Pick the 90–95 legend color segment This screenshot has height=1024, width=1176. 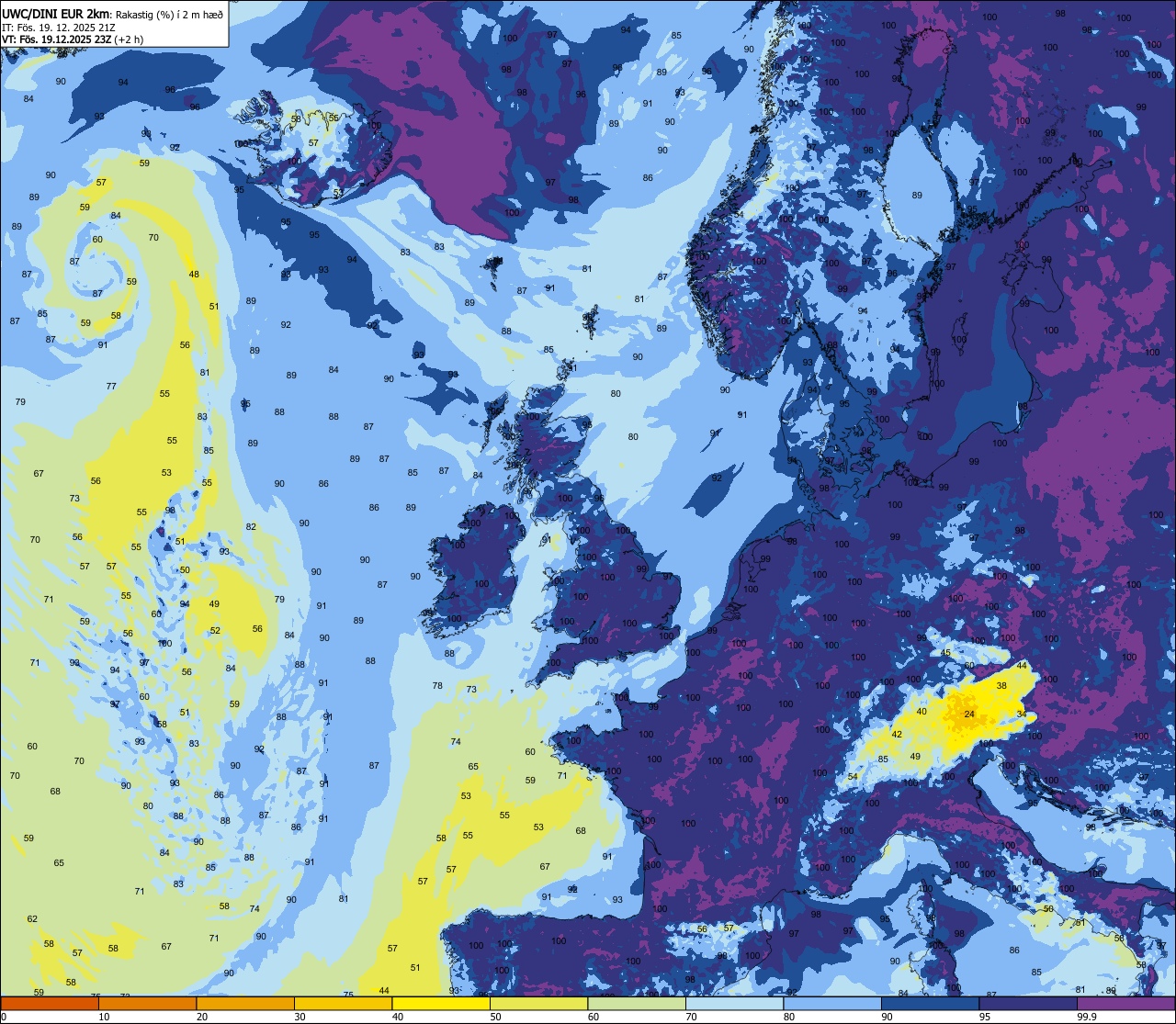[x=930, y=1004]
